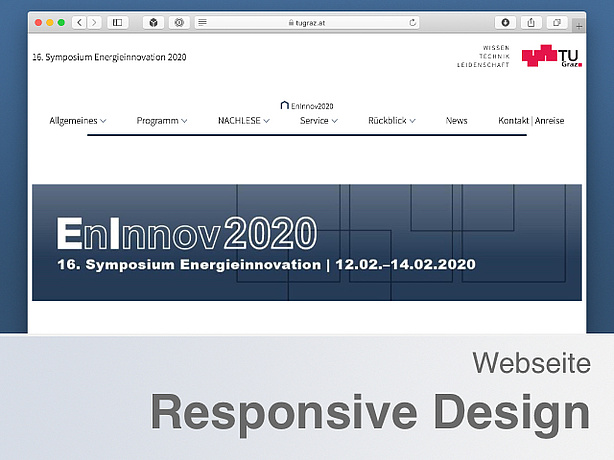Show the tab overview button
Viewport: 614px width, 460px height.
point(556,22)
